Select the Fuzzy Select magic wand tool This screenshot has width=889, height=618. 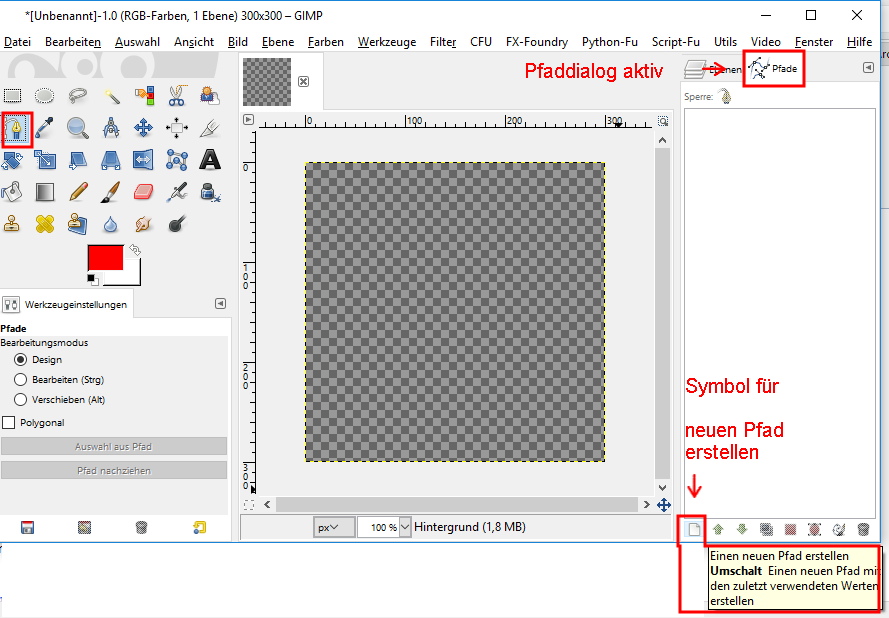[111, 96]
